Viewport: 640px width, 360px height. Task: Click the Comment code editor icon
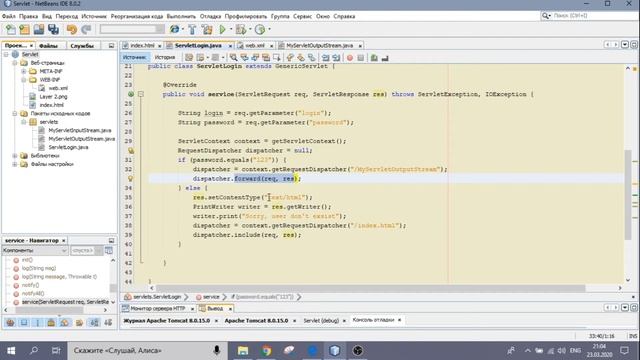pos(374,58)
